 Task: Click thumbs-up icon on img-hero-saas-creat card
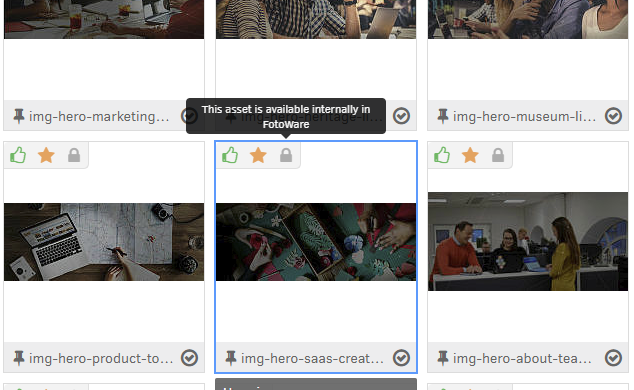(230, 155)
